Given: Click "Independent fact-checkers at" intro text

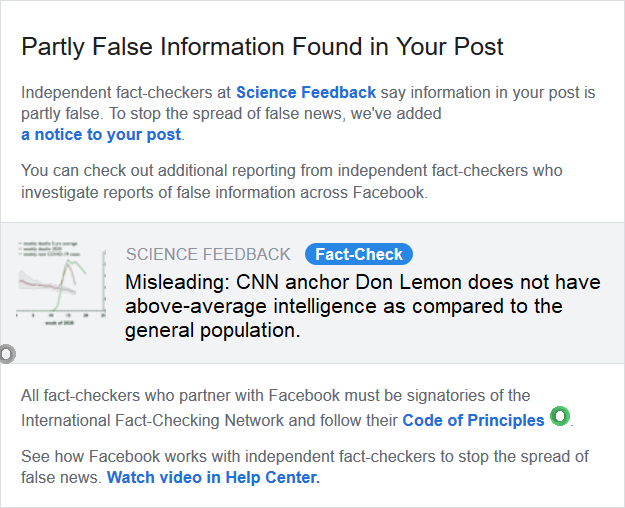Looking at the screenshot, I should [x=126, y=93].
